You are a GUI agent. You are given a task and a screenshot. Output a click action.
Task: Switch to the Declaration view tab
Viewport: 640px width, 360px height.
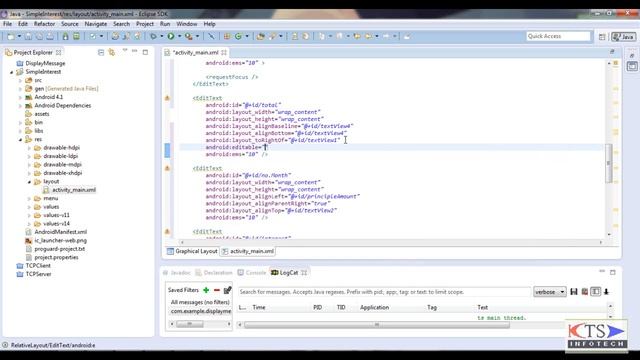[x=214, y=273]
